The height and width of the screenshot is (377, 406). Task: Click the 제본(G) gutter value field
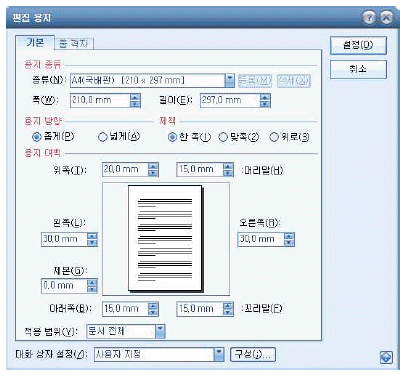[x=64, y=286]
